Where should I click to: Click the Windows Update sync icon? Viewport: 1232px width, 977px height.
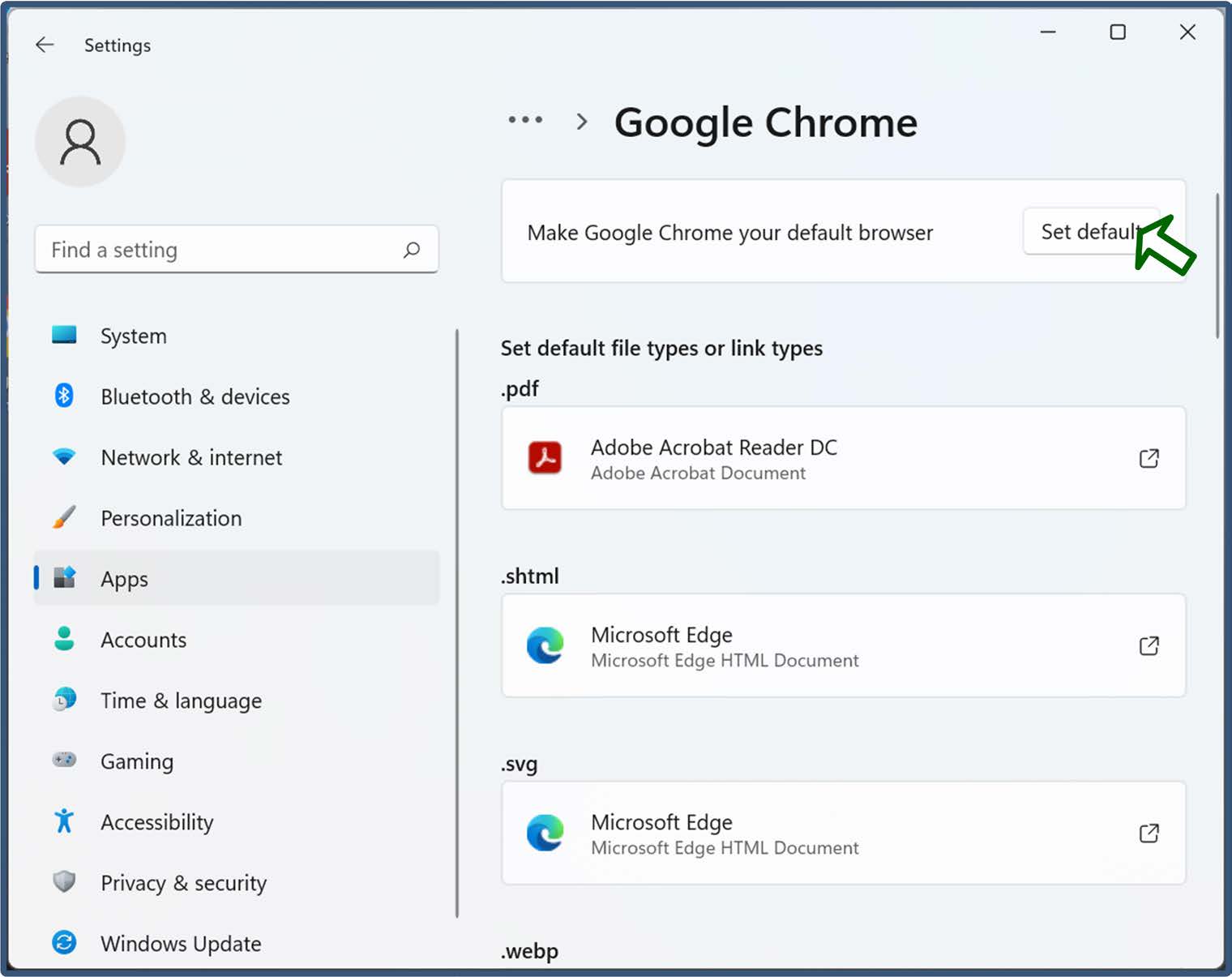pos(64,942)
